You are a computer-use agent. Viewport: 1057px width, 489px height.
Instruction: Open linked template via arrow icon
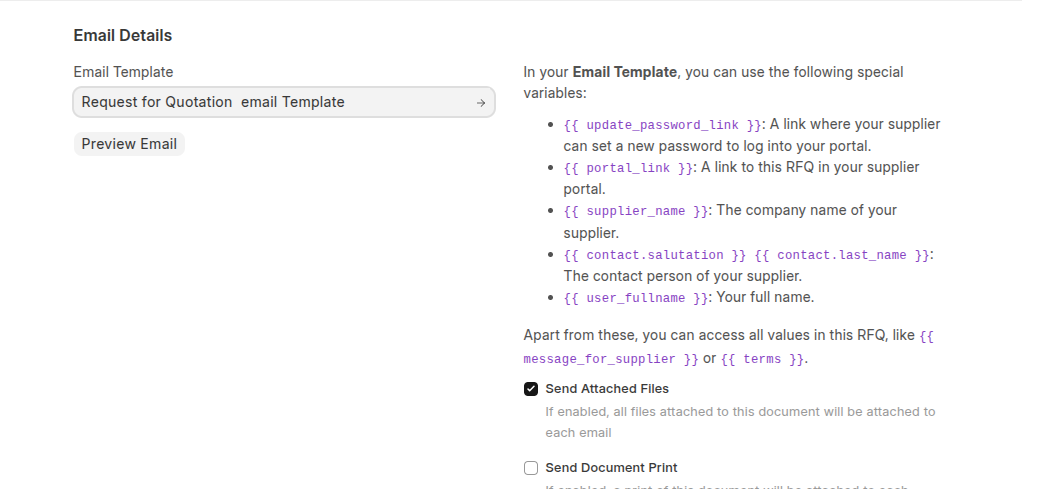481,103
